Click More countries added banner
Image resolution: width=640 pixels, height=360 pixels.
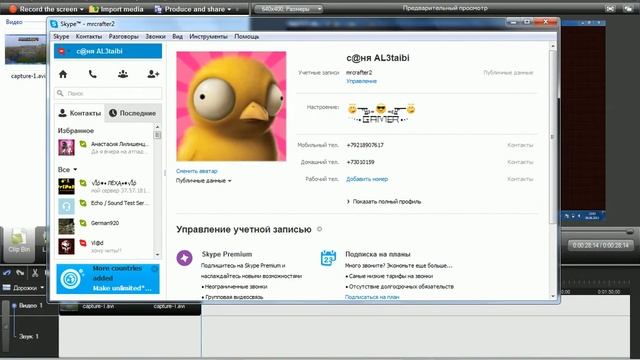click(x=108, y=279)
